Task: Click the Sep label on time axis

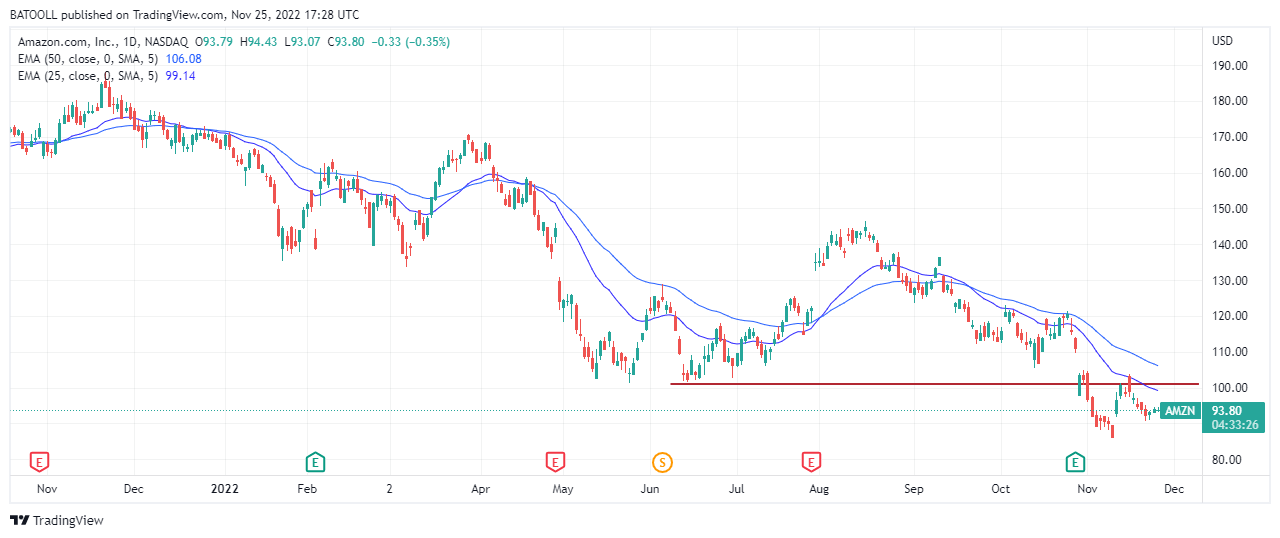Action: (x=912, y=489)
